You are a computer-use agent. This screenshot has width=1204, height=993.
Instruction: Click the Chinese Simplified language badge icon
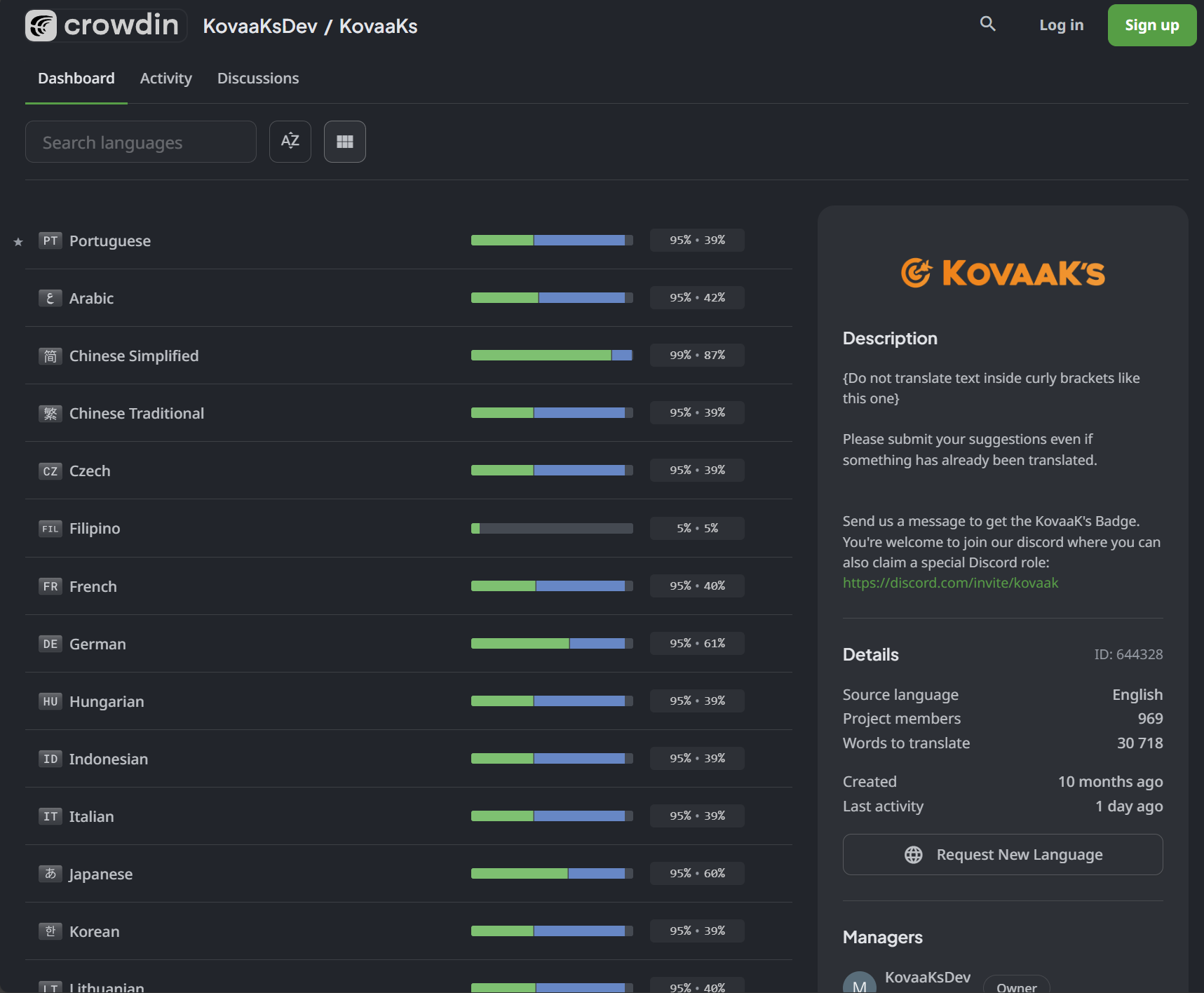click(x=50, y=356)
